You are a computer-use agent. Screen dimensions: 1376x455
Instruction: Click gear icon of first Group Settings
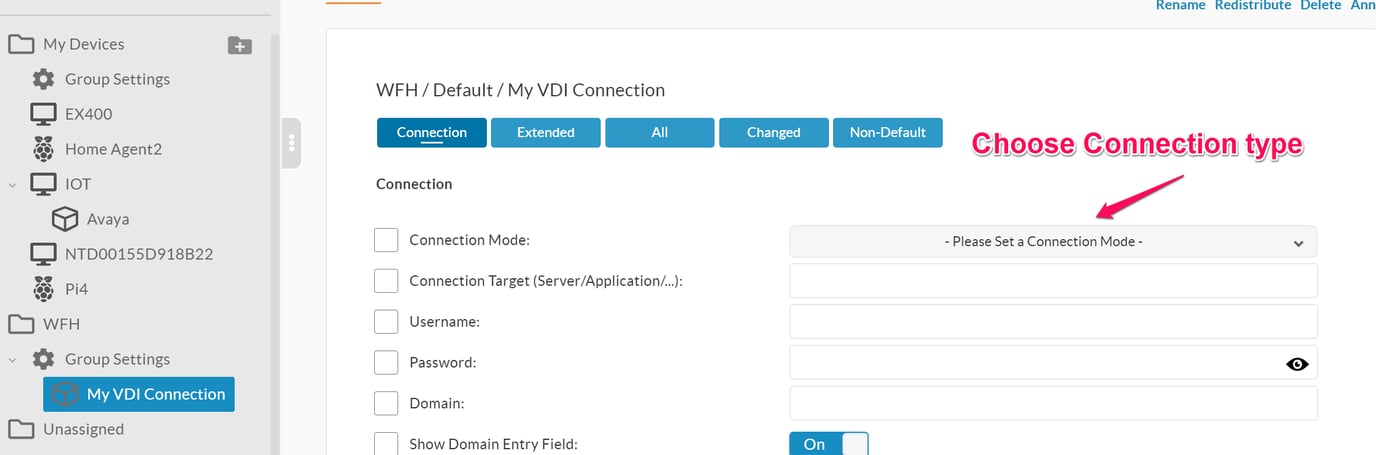(x=43, y=79)
